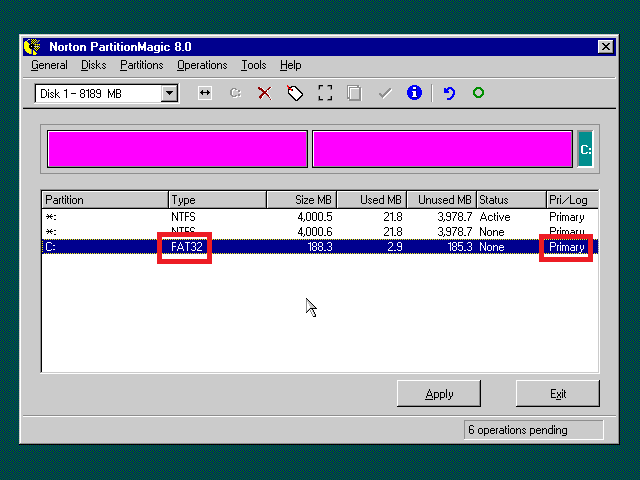Click the FAT32 type cell

pos(187,247)
